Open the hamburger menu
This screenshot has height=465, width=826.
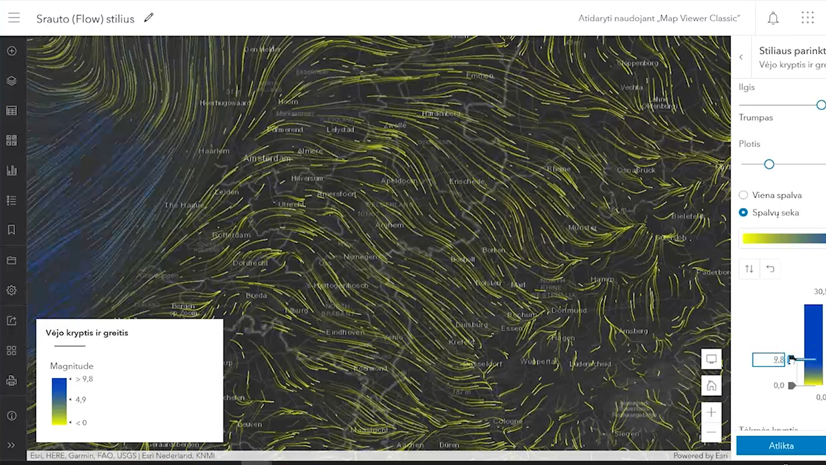[14, 18]
